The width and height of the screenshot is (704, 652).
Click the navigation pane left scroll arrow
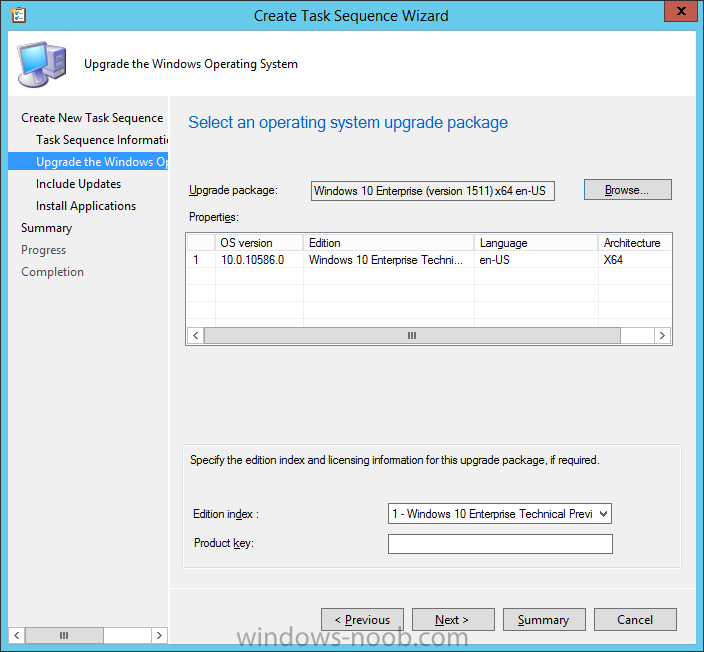17,635
